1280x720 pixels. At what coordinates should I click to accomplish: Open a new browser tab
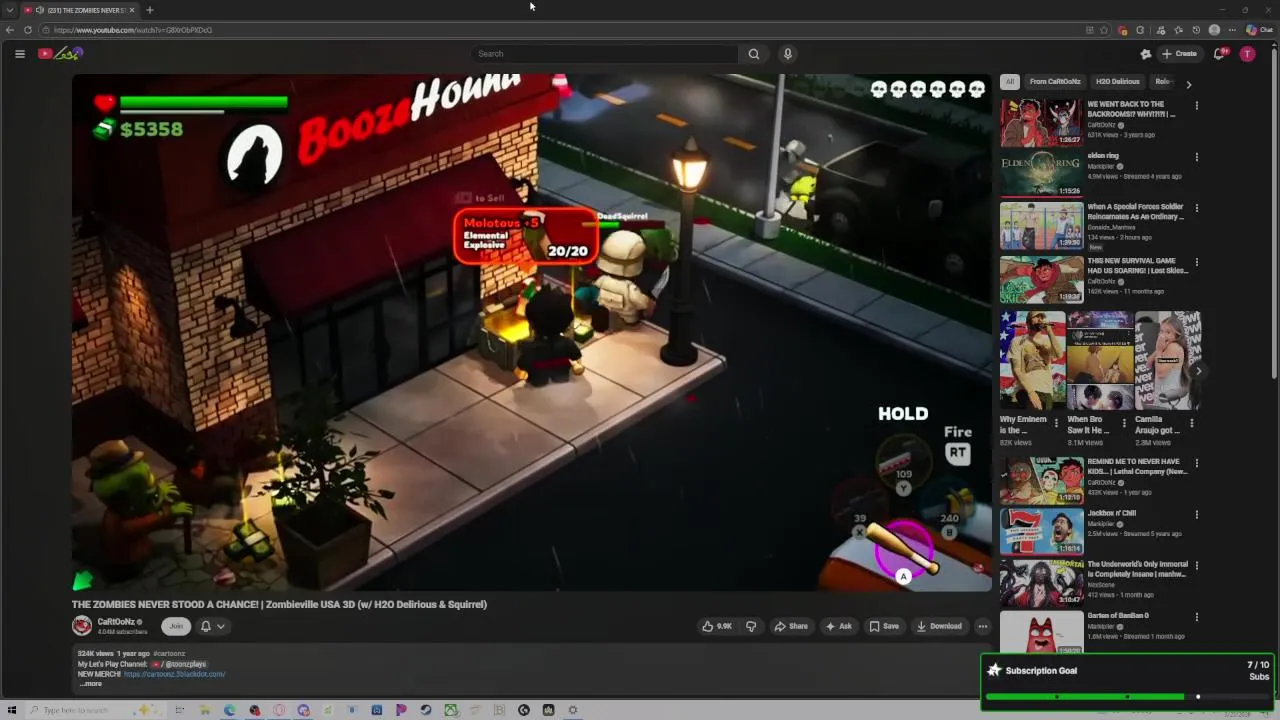click(149, 10)
